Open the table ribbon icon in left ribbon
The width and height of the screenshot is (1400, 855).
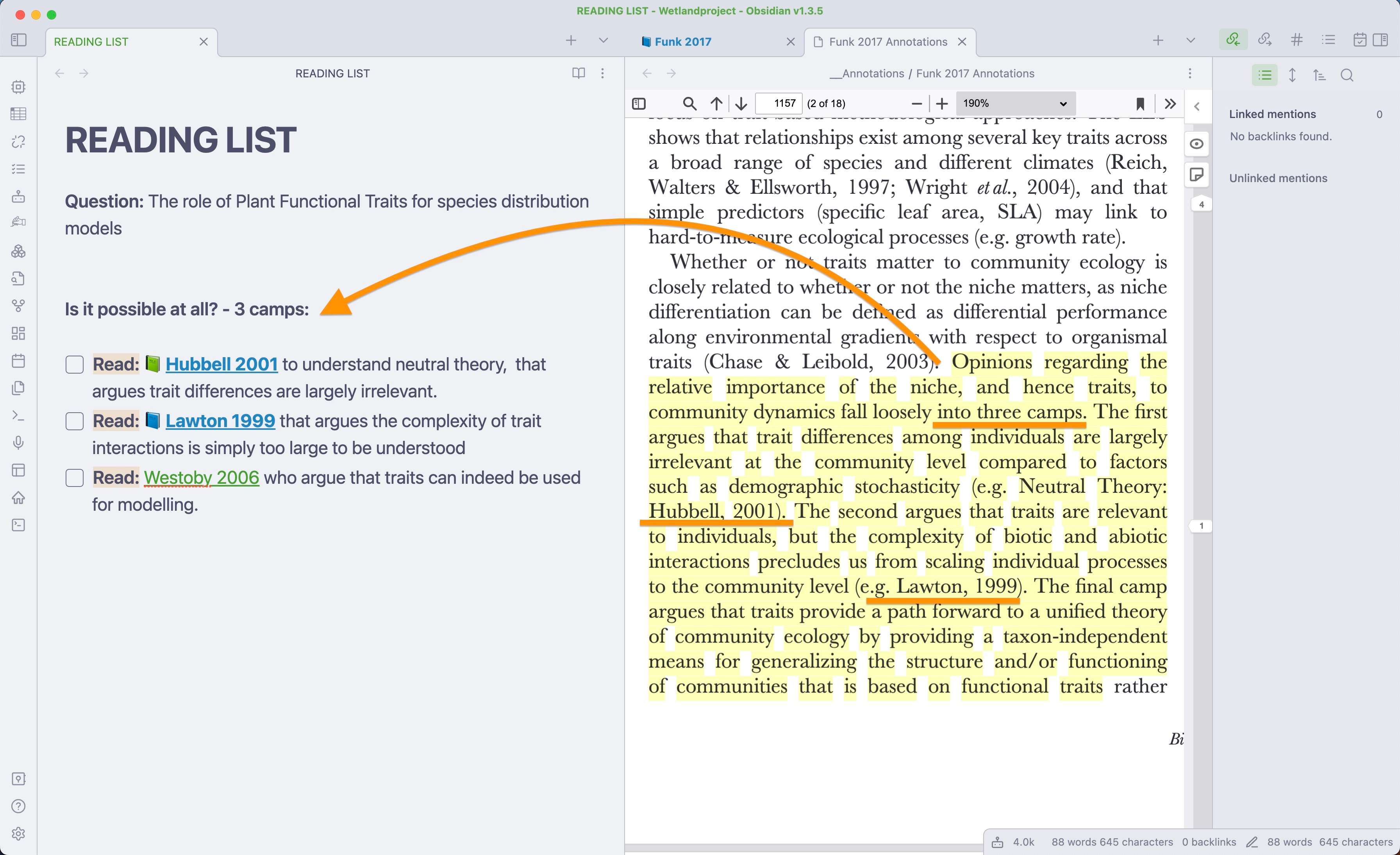(18, 114)
